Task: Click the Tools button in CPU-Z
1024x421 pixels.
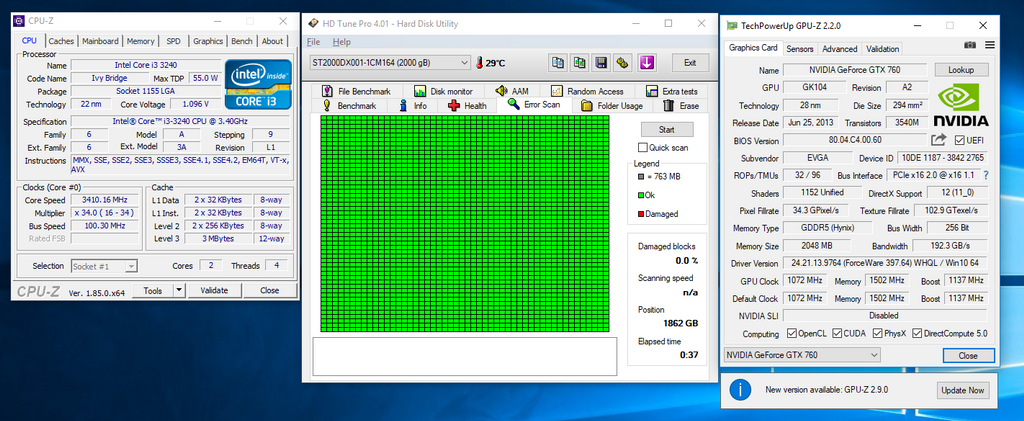Action: 153,290
